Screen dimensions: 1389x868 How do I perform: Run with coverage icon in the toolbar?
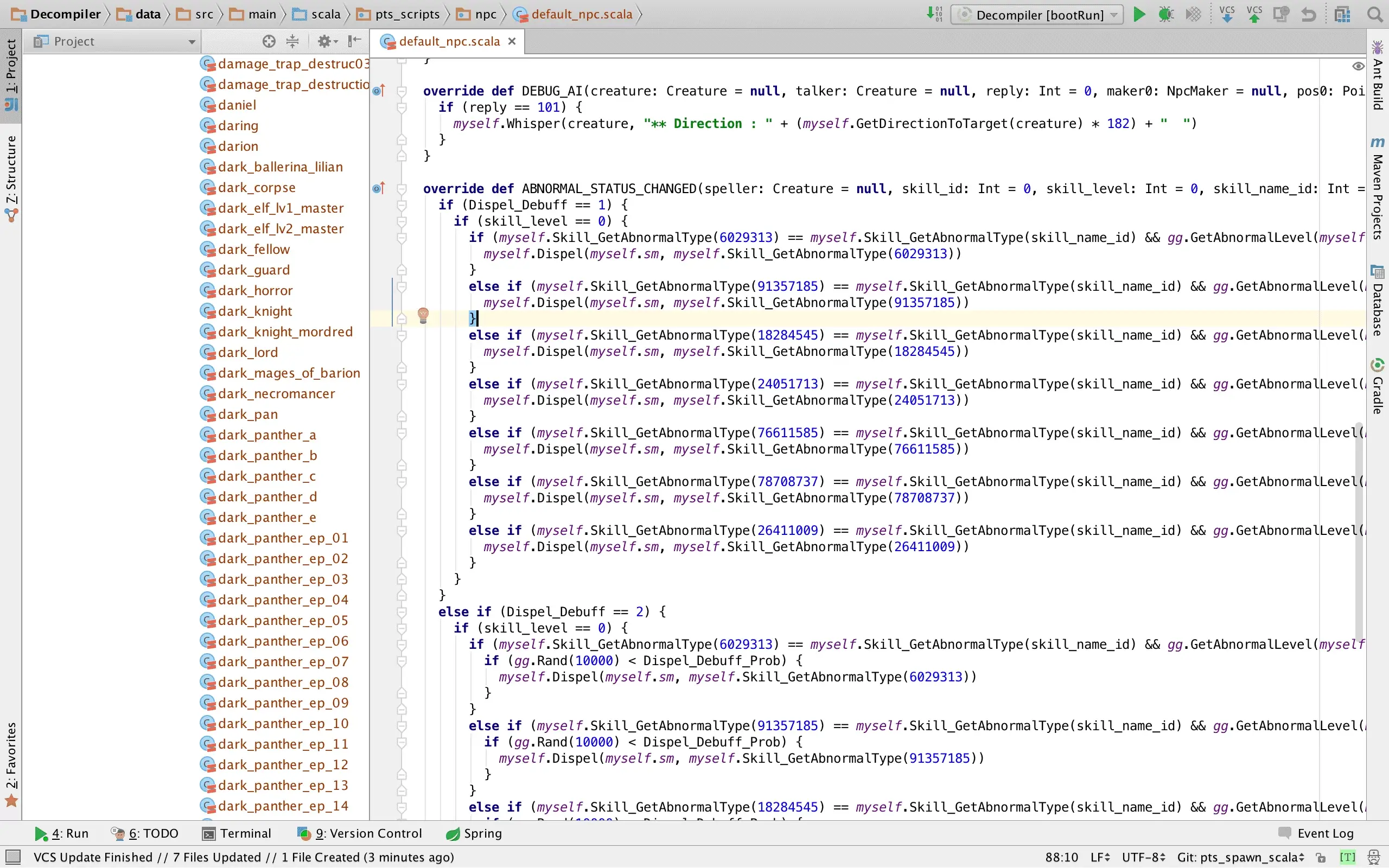[x=1193, y=14]
